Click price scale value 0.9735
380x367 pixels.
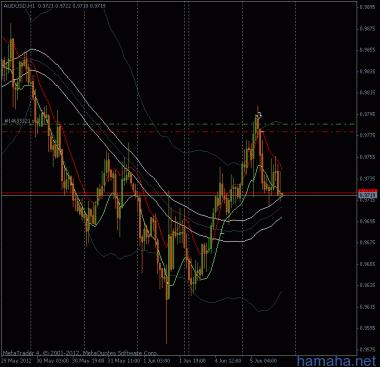pos(366,178)
